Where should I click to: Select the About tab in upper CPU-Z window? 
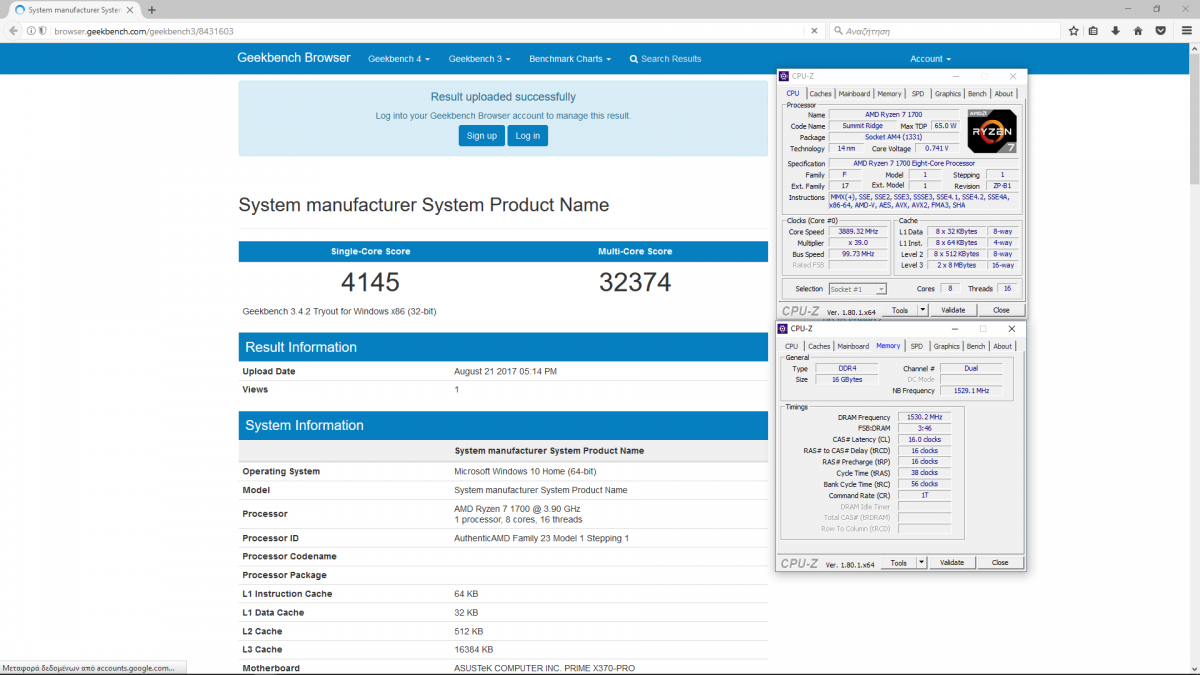[x=1003, y=94]
